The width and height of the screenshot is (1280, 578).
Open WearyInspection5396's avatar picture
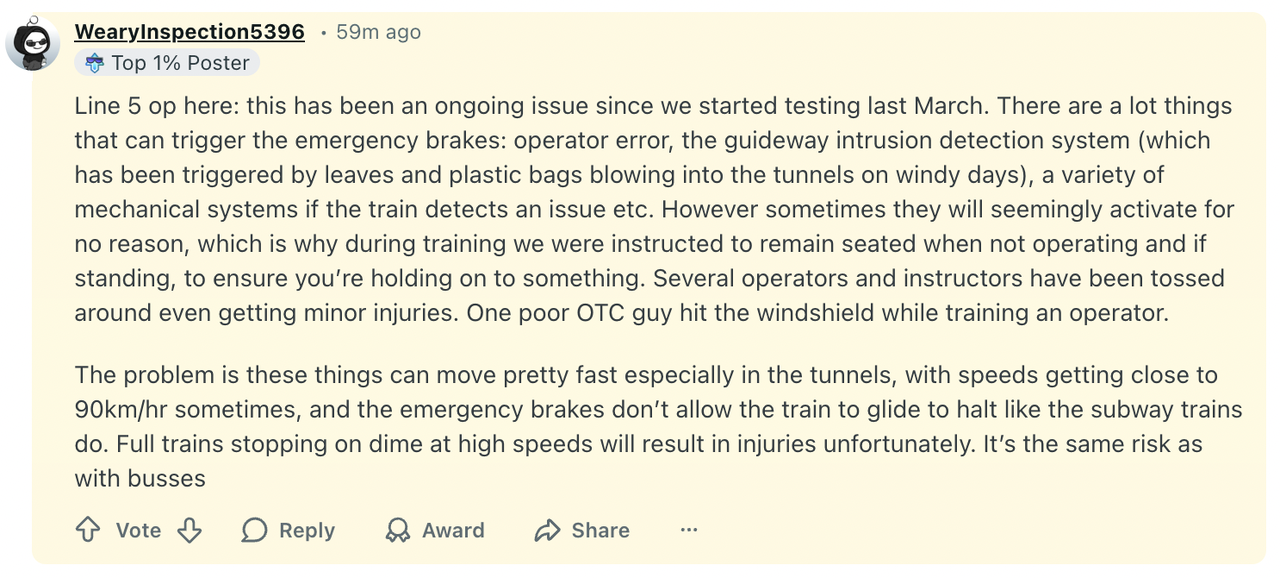coord(33,44)
